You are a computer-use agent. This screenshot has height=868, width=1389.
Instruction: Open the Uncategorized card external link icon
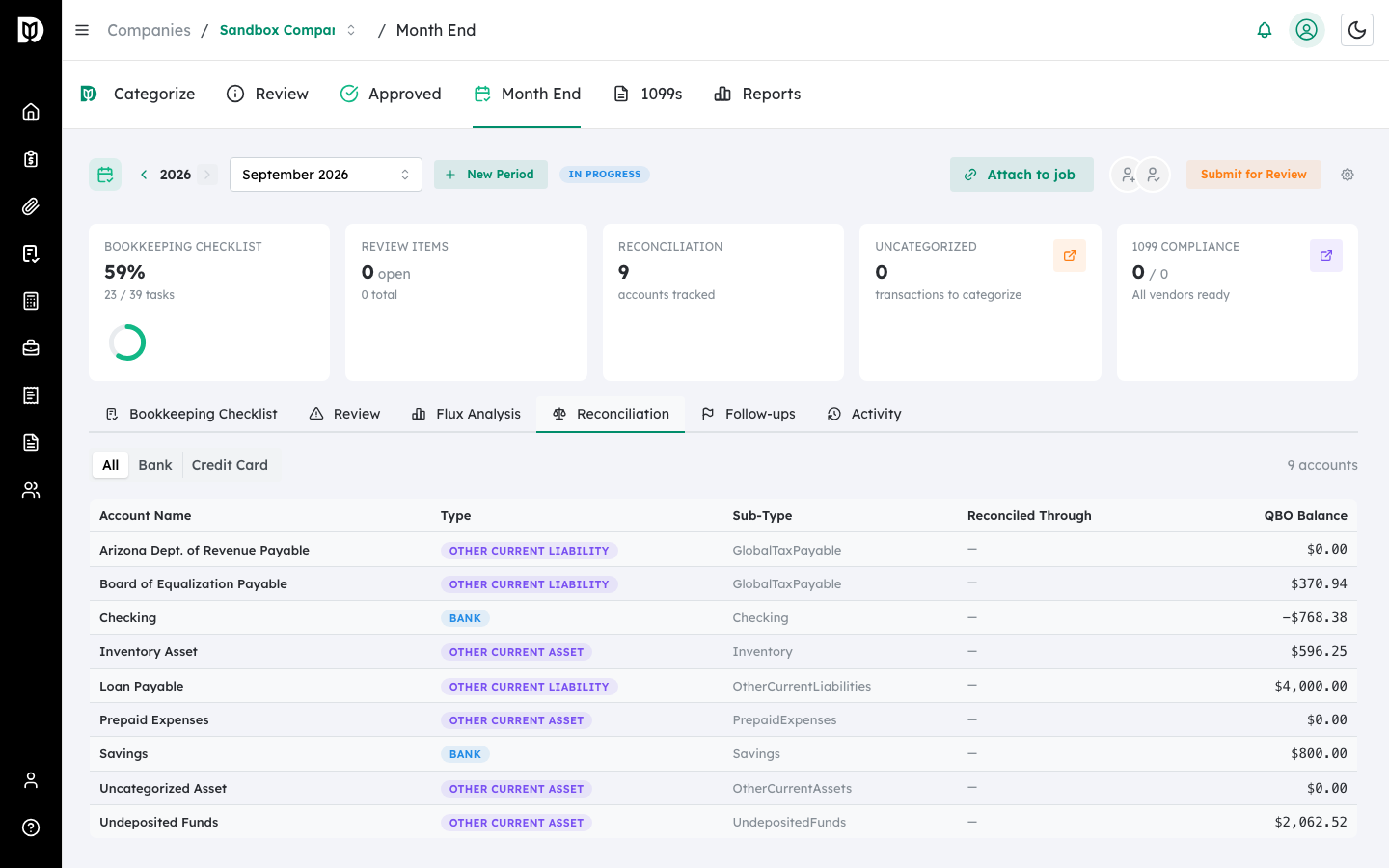(1070, 256)
